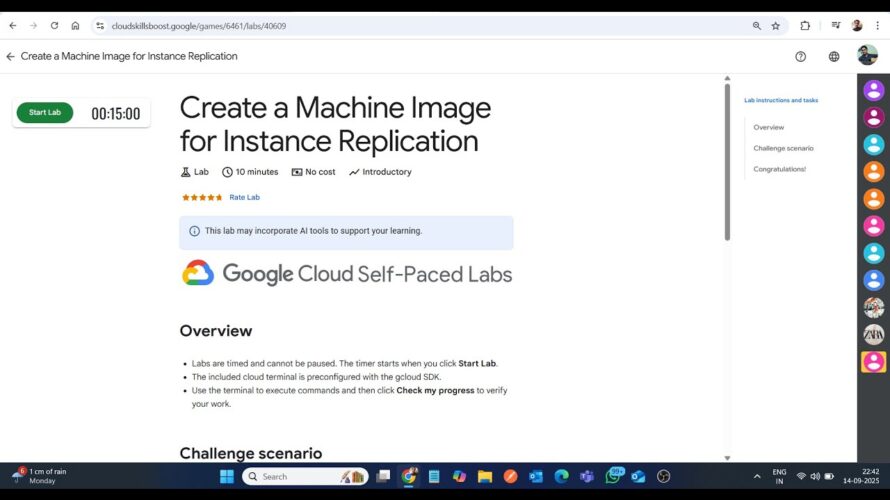Click the browser forward arrow
890x500 pixels.
[33, 26]
